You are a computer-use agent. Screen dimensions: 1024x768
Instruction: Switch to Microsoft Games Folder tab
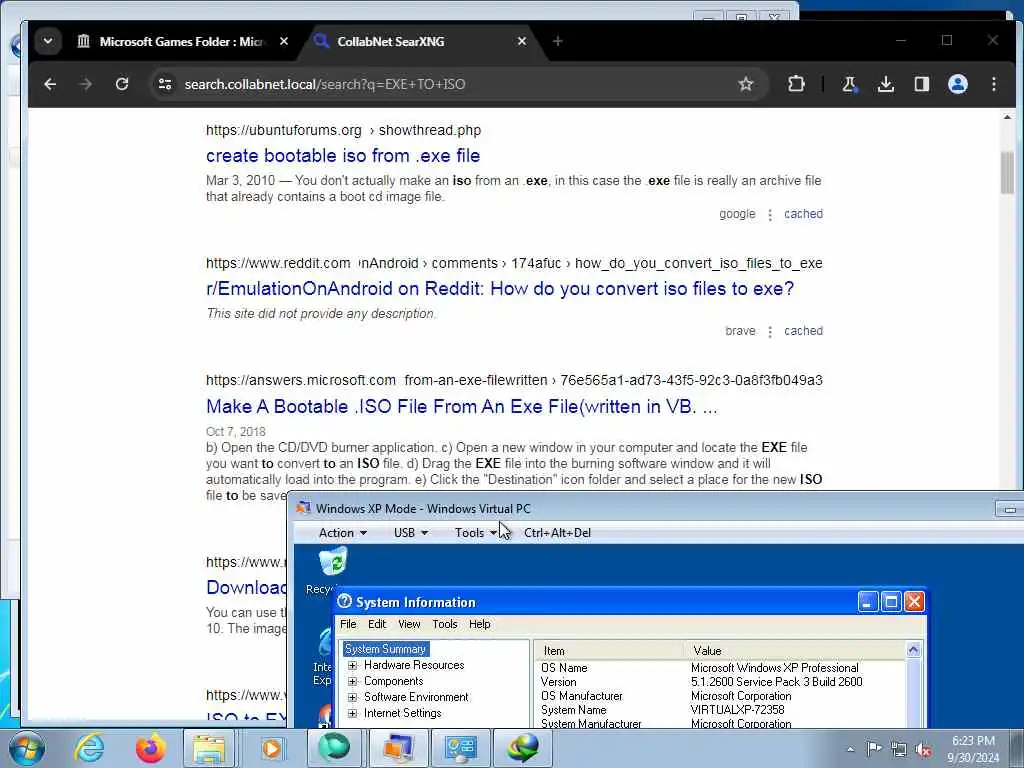tap(181, 42)
